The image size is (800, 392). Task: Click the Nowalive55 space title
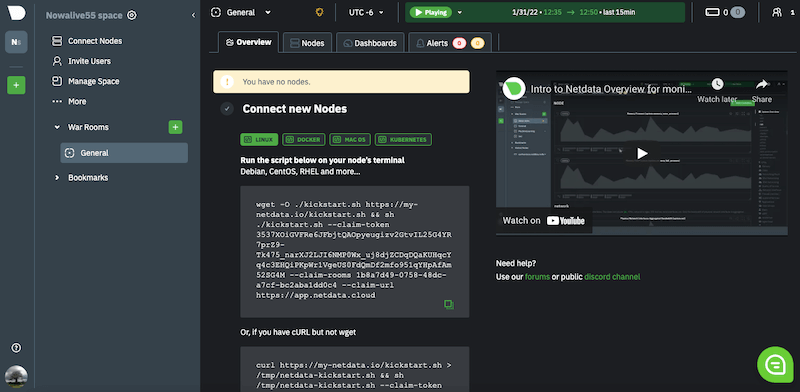(84, 15)
